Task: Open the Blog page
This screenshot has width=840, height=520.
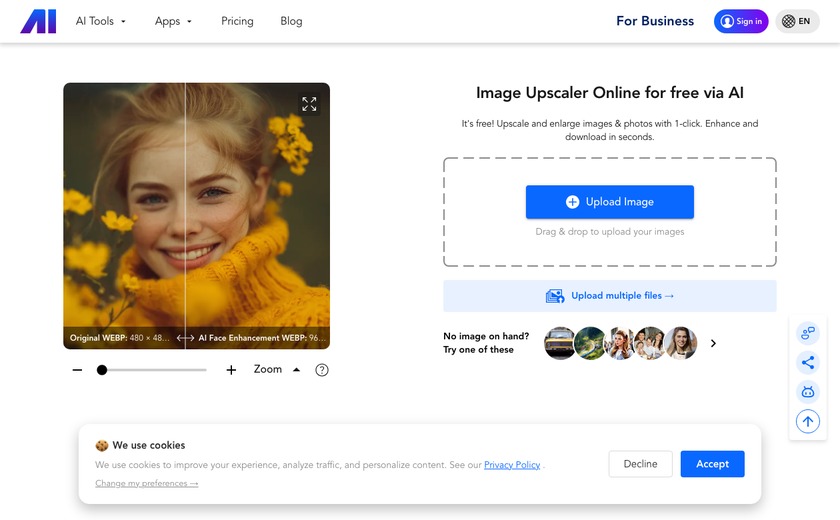Action: pos(291,21)
